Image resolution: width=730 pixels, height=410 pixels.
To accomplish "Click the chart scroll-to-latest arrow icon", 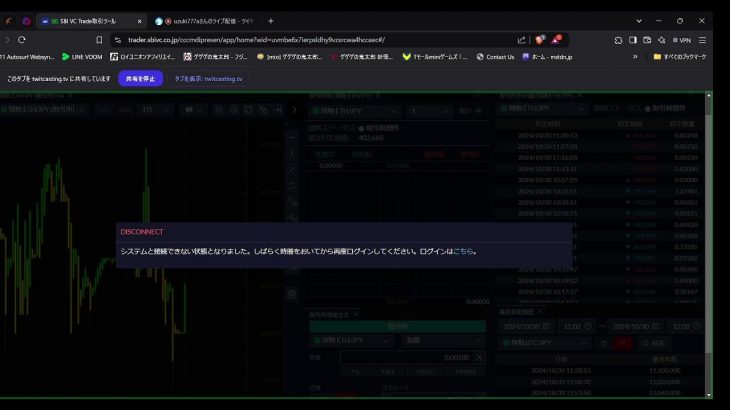I will [278, 110].
